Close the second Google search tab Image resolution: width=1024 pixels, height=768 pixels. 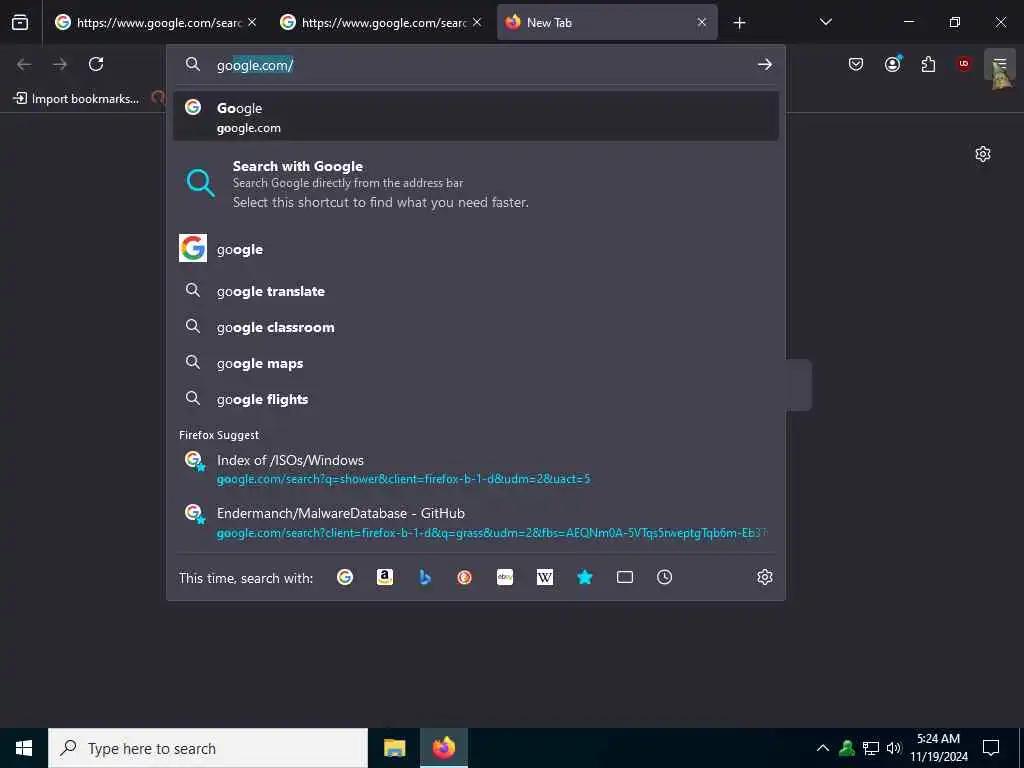pos(477,22)
